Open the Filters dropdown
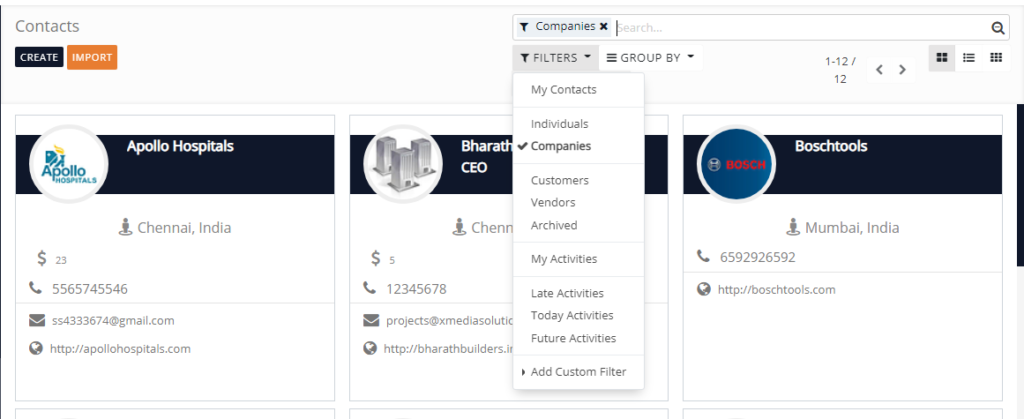This screenshot has height=419, width=1024. click(556, 57)
